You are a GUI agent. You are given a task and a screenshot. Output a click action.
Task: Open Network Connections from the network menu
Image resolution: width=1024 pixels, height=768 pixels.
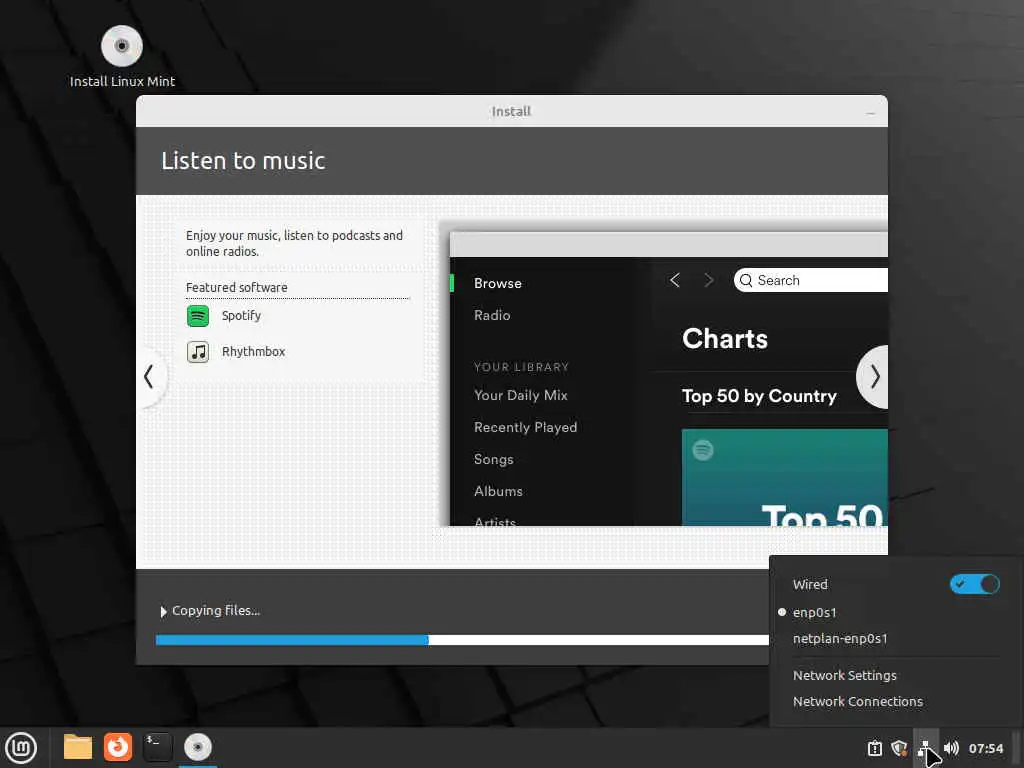[x=857, y=701]
